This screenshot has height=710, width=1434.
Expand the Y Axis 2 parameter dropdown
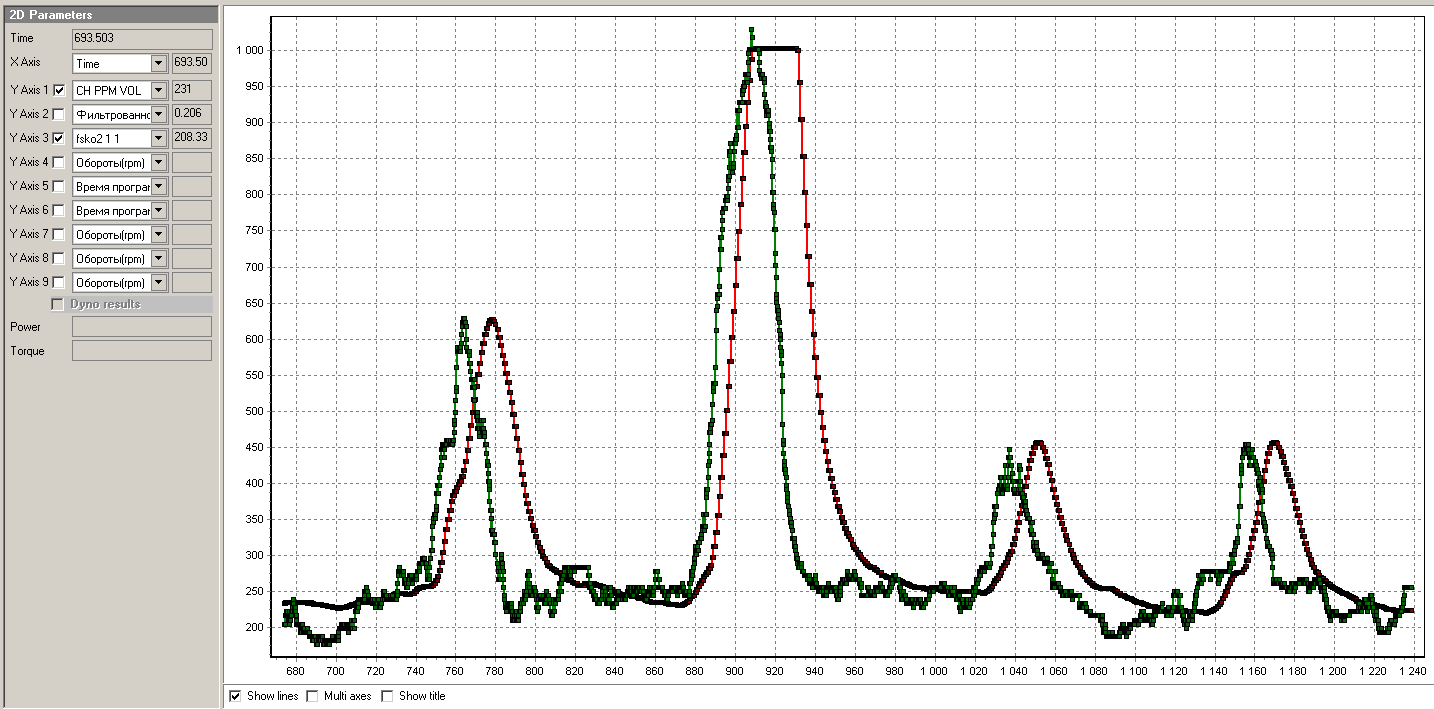(158, 114)
